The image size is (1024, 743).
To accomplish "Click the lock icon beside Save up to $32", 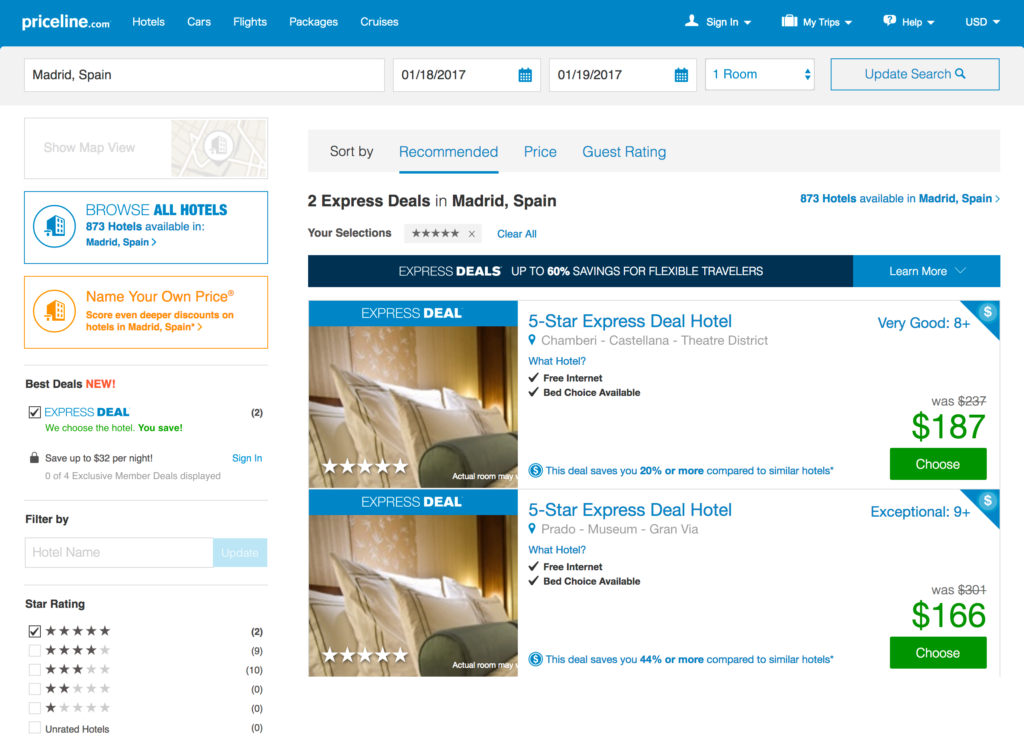I will tap(34, 458).
